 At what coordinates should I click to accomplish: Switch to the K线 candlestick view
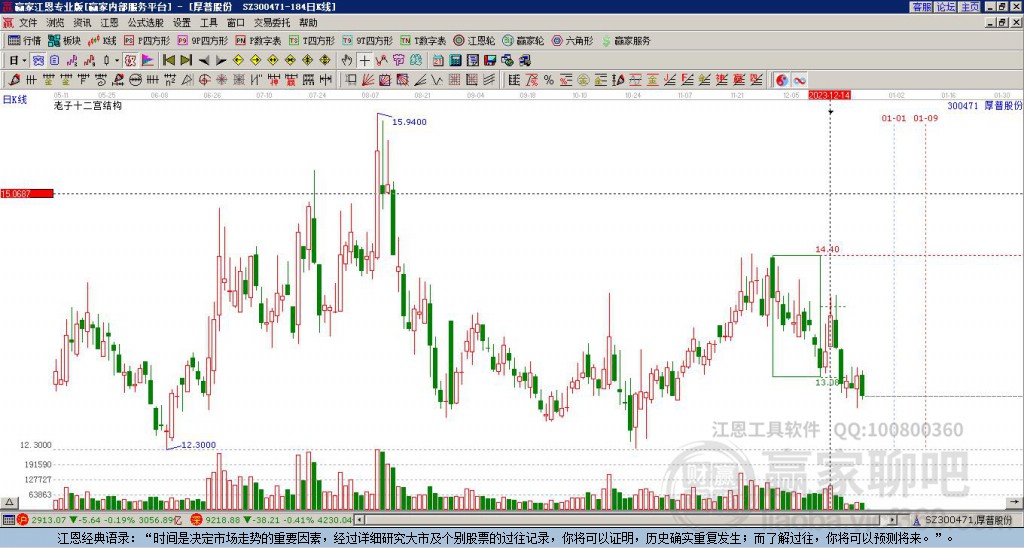102,40
